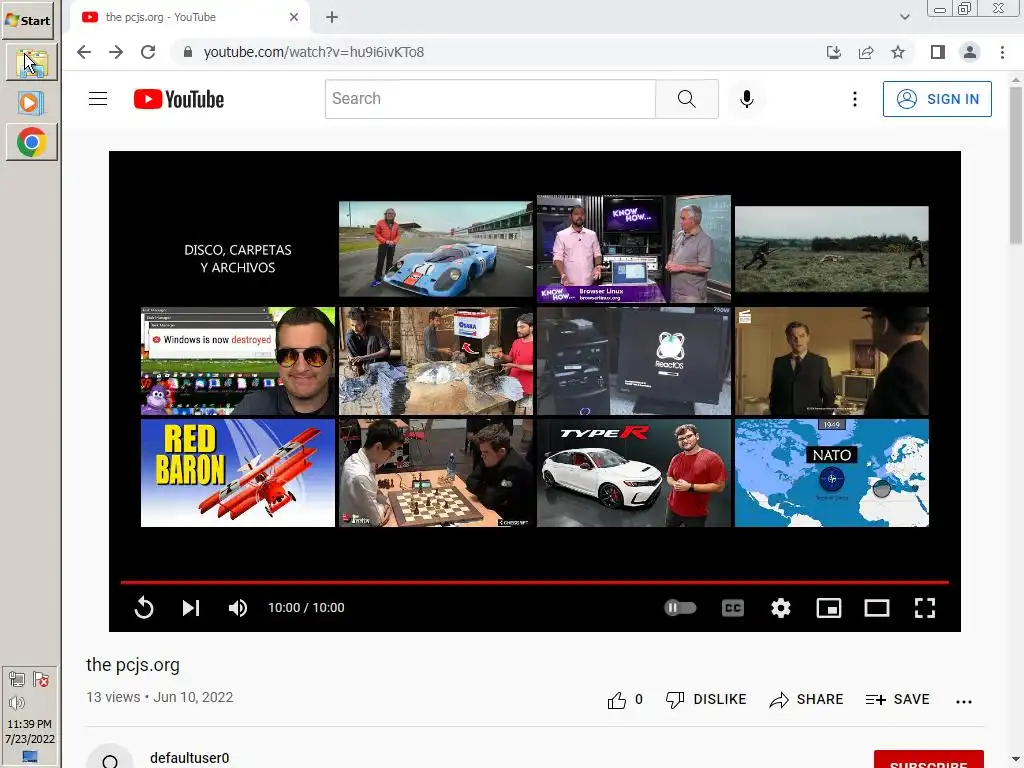Click SHARE below the video
Screen dimensions: 1024x768
click(x=806, y=700)
